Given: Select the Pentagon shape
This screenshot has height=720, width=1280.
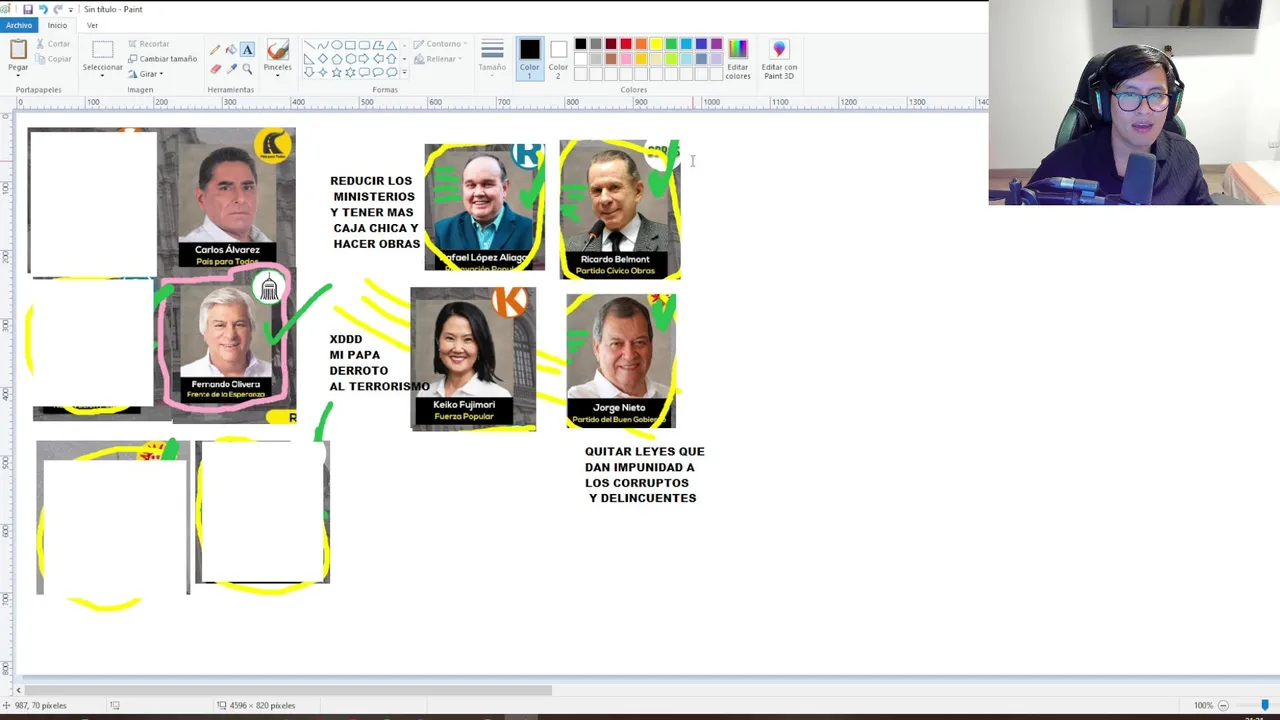Looking at the screenshot, I should 337,59.
